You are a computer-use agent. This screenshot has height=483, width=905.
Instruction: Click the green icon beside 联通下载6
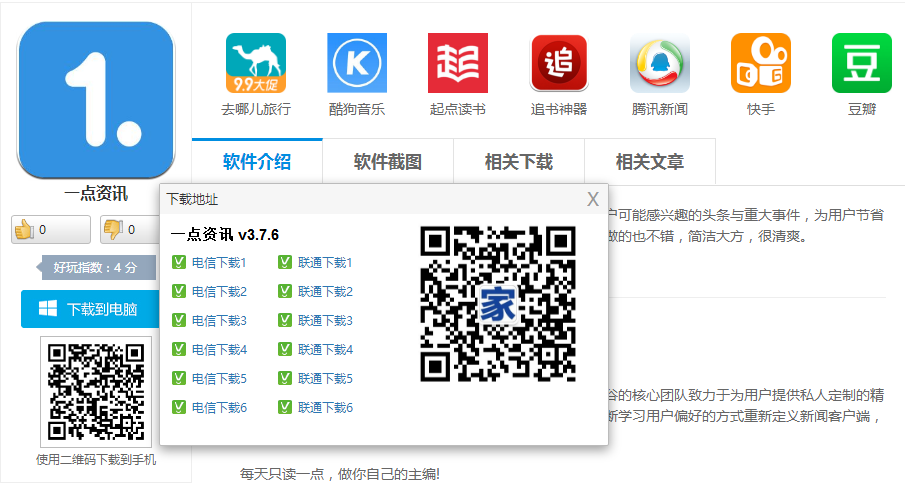pyautogui.click(x=285, y=407)
